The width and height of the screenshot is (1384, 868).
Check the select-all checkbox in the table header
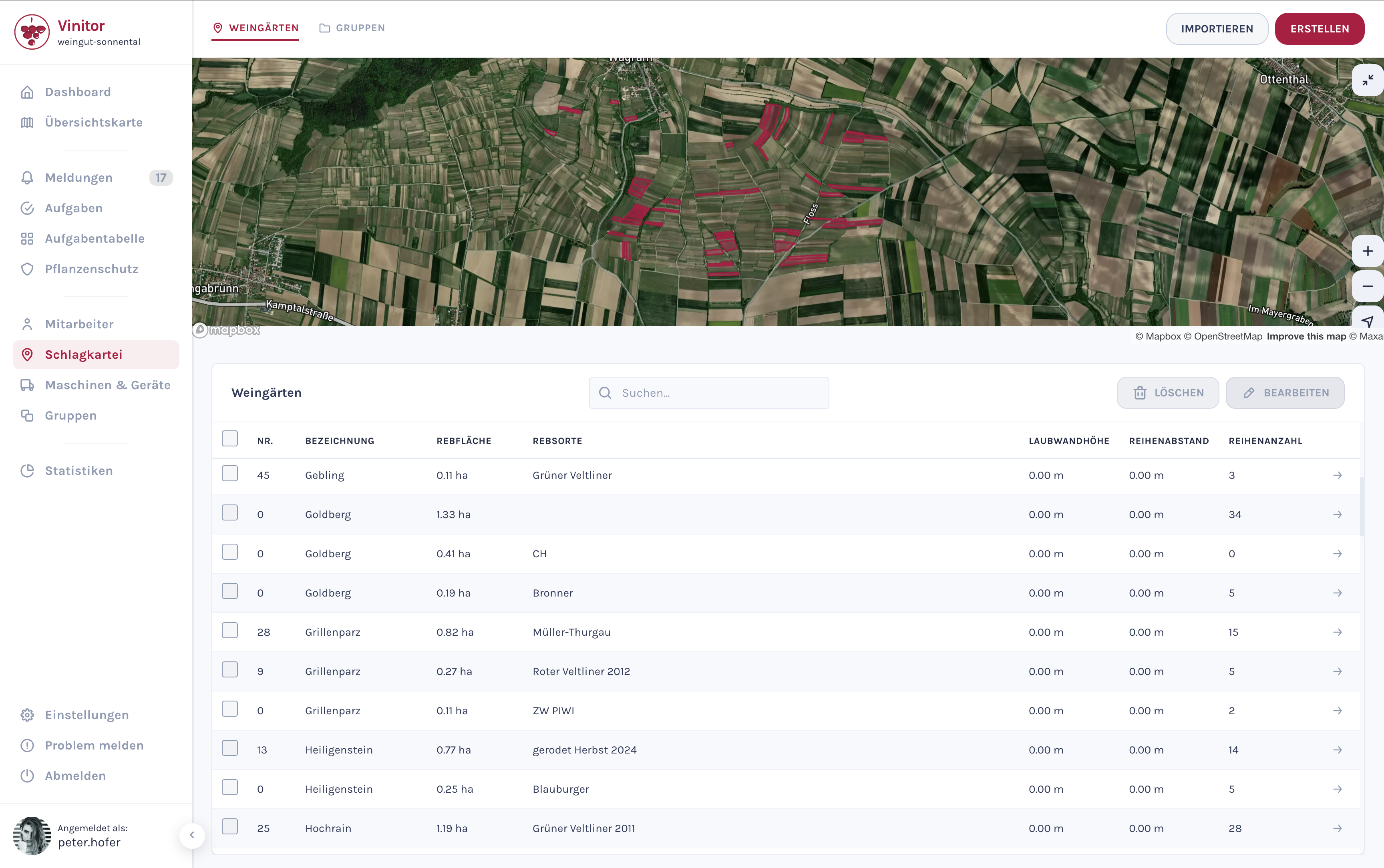pos(230,438)
